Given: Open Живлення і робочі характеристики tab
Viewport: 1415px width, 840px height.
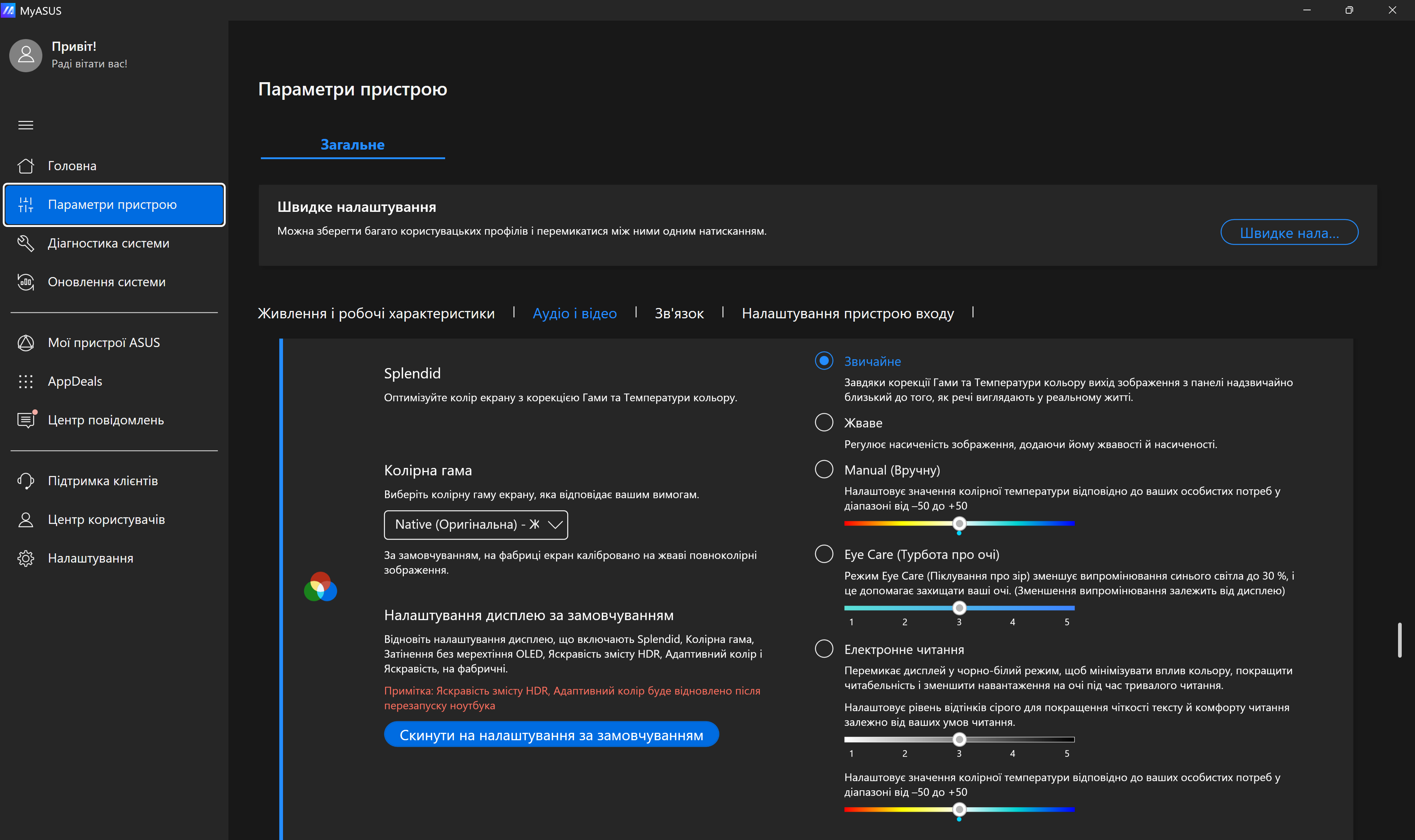Looking at the screenshot, I should click(x=376, y=313).
